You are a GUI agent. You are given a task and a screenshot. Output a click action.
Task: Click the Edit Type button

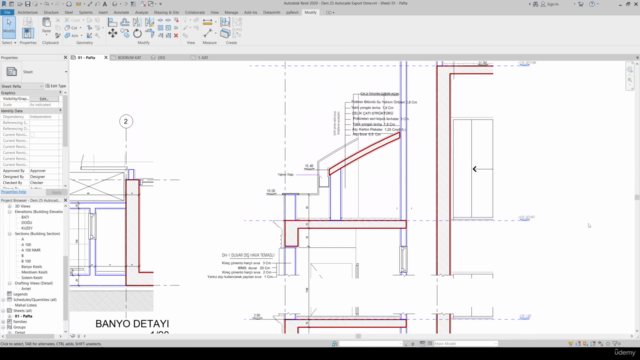click(56, 86)
